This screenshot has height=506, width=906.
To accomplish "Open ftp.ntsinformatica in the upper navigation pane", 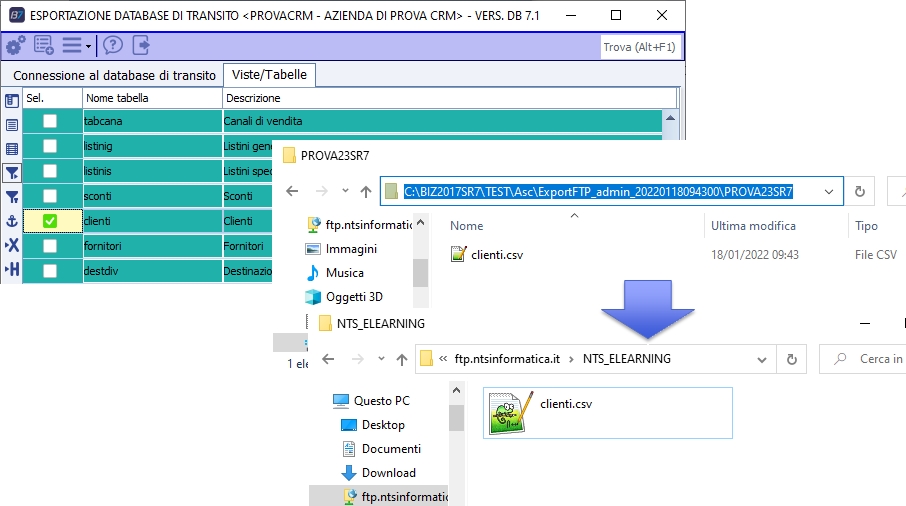I will coord(359,225).
